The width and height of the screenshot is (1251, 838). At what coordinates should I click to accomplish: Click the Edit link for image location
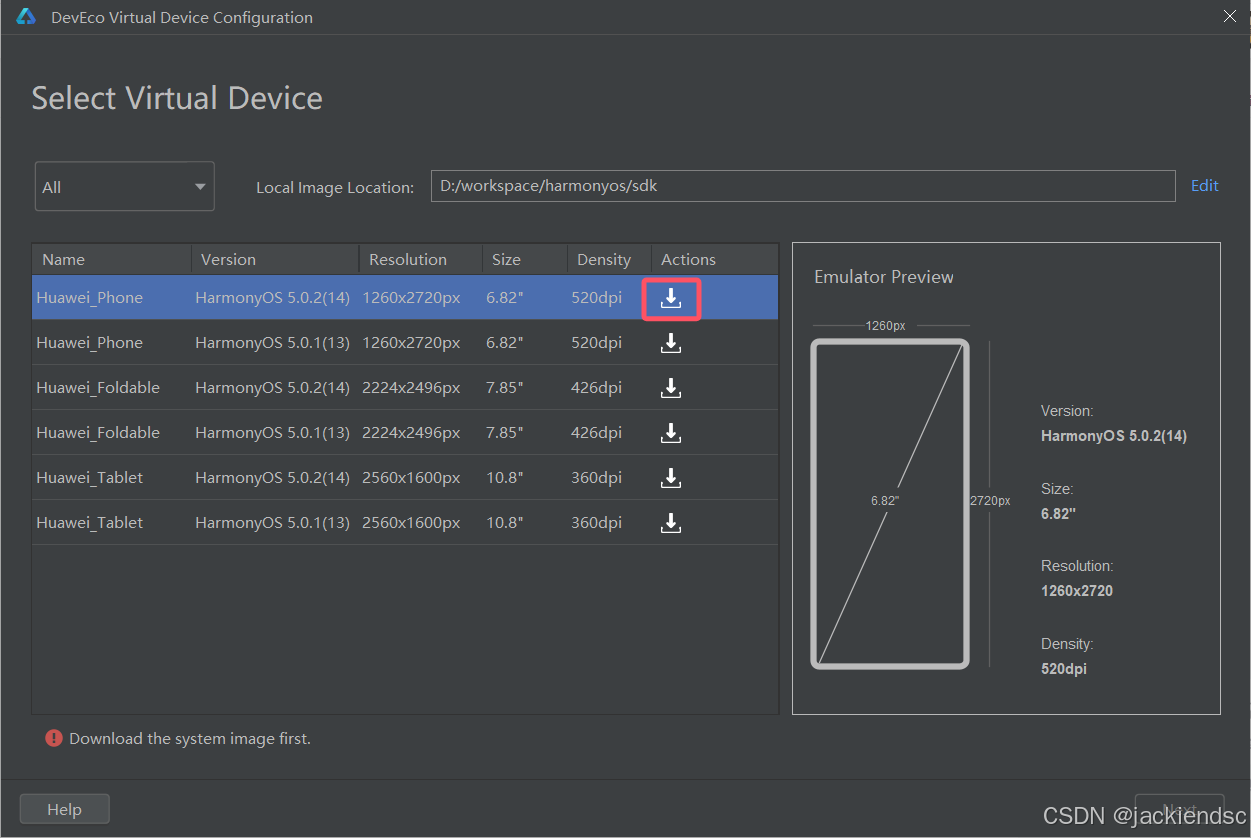[x=1204, y=185]
